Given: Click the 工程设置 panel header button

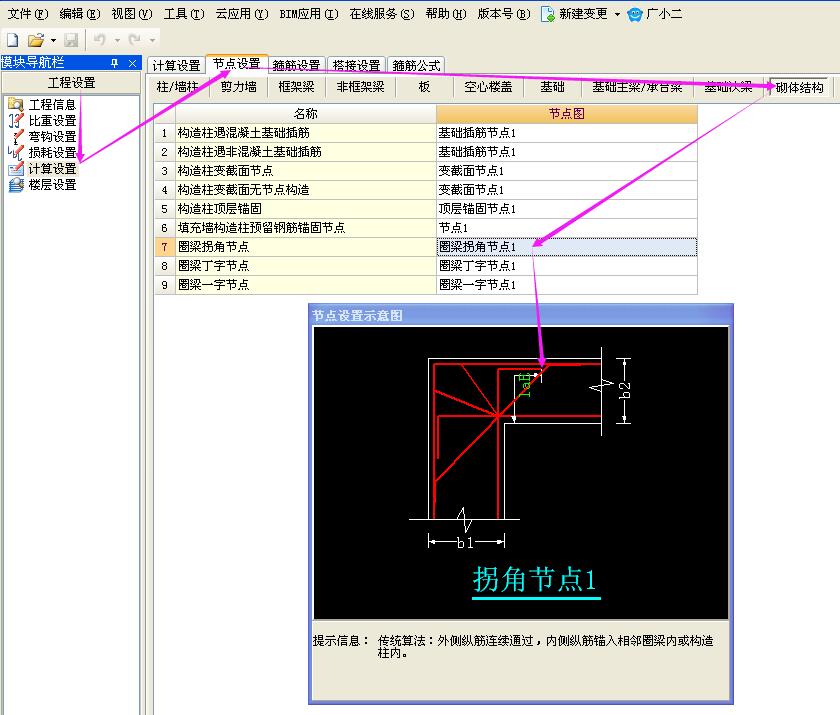Looking at the screenshot, I should click(x=71, y=83).
